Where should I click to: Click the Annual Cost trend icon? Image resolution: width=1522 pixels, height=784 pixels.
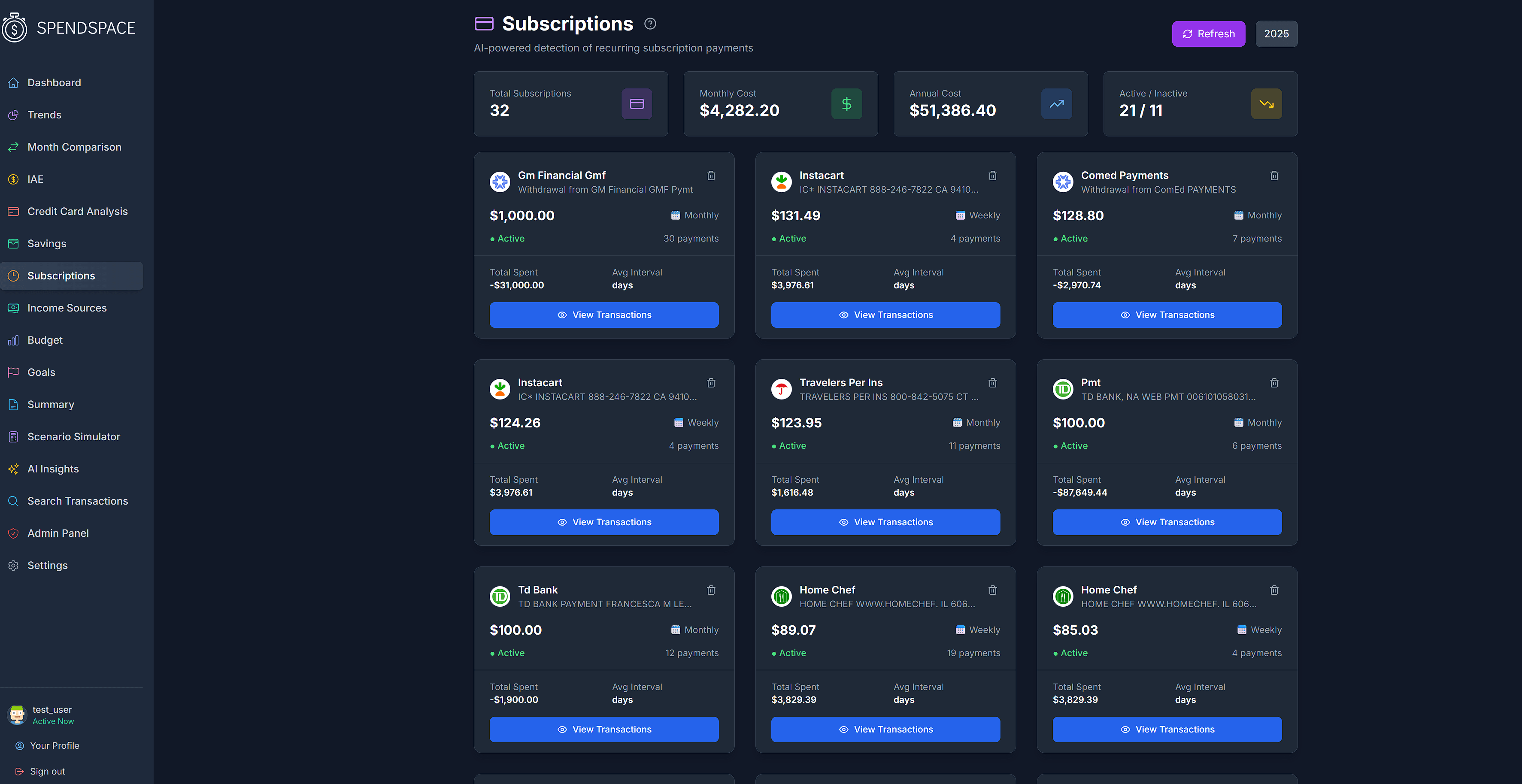1056,104
